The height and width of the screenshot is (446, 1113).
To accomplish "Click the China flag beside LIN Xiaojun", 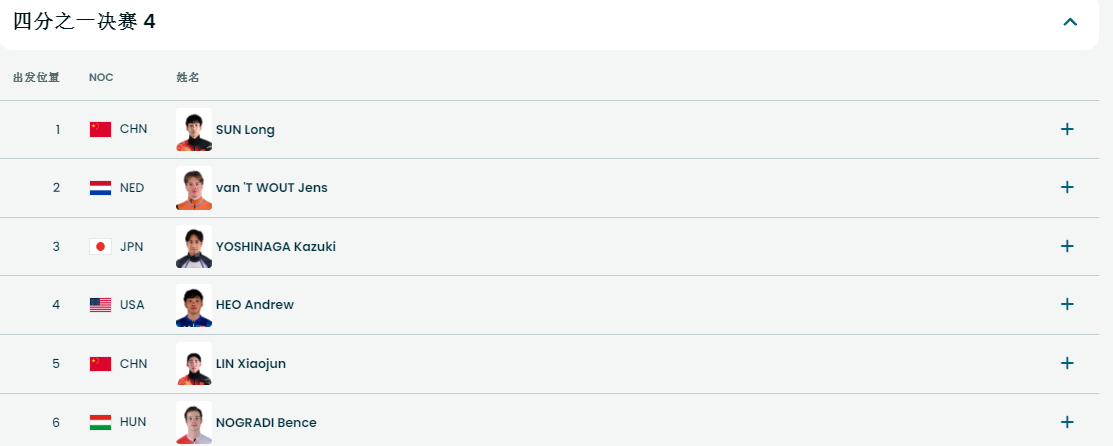I will [x=100, y=363].
